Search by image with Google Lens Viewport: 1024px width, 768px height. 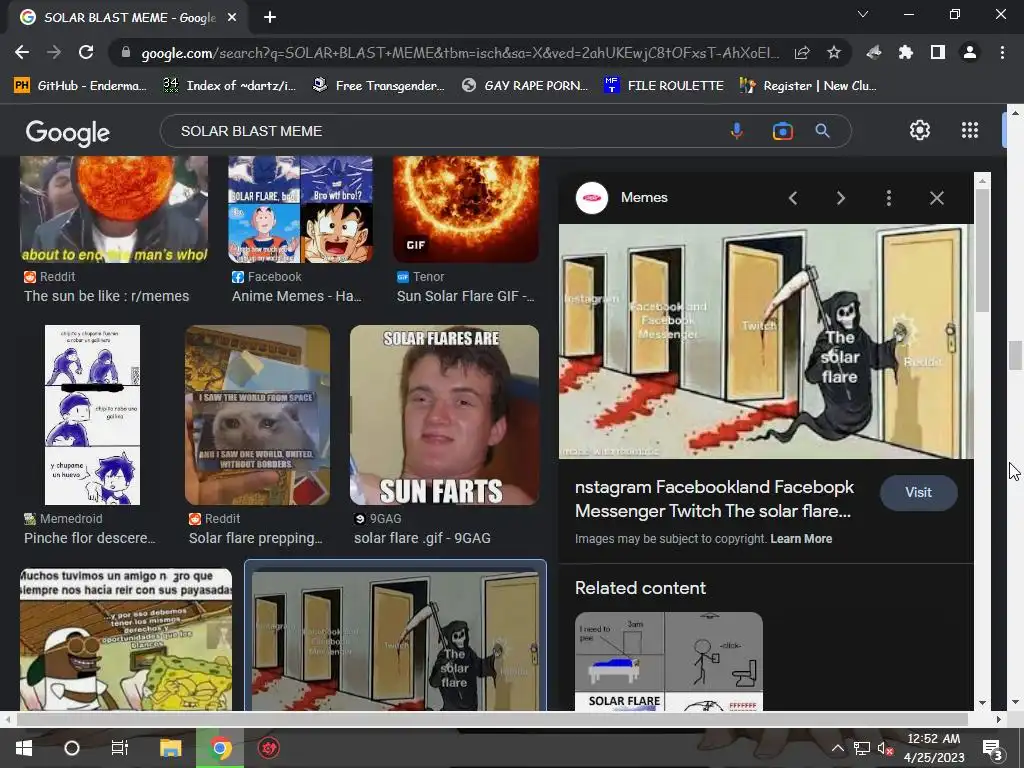[x=782, y=131]
